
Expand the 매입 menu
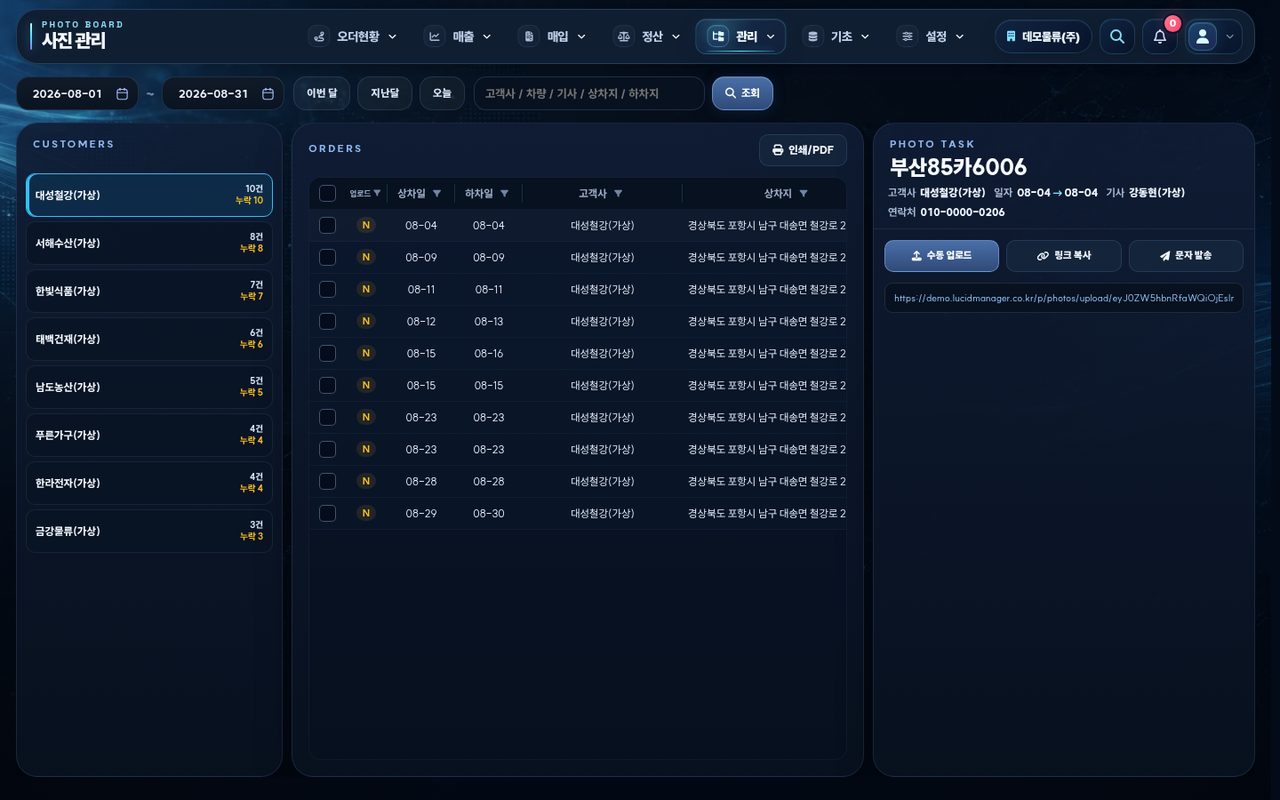tap(554, 37)
